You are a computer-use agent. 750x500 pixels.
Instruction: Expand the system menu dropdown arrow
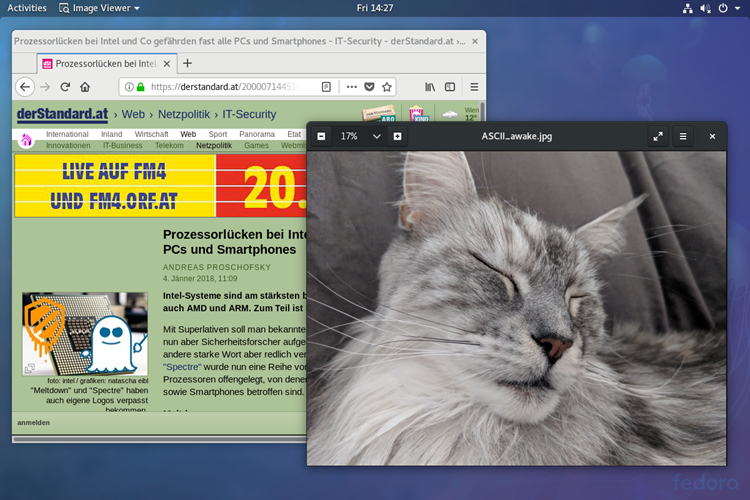tap(738, 8)
